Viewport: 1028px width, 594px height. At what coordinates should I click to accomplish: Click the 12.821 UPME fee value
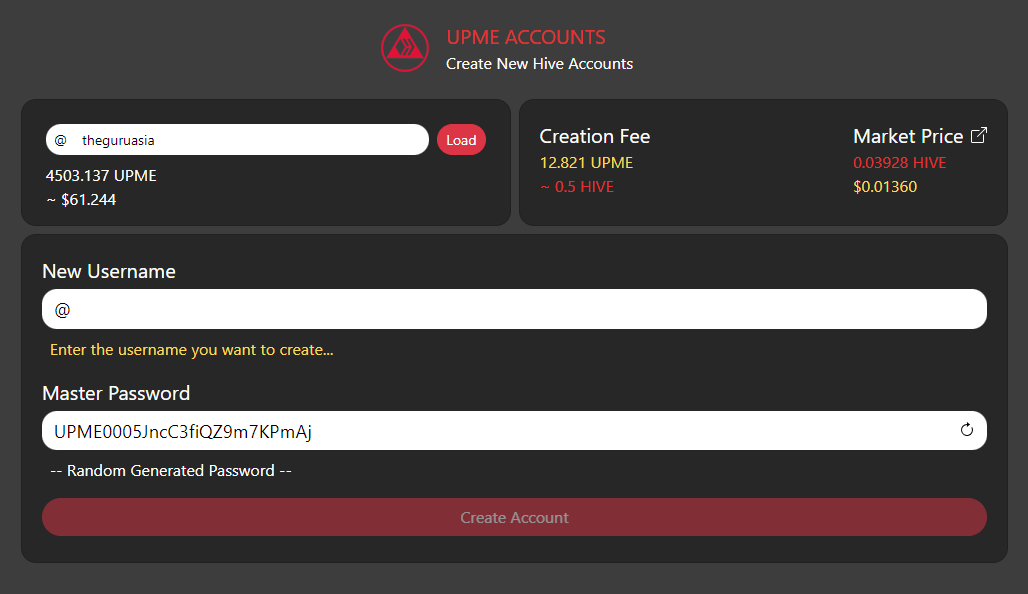coord(586,163)
